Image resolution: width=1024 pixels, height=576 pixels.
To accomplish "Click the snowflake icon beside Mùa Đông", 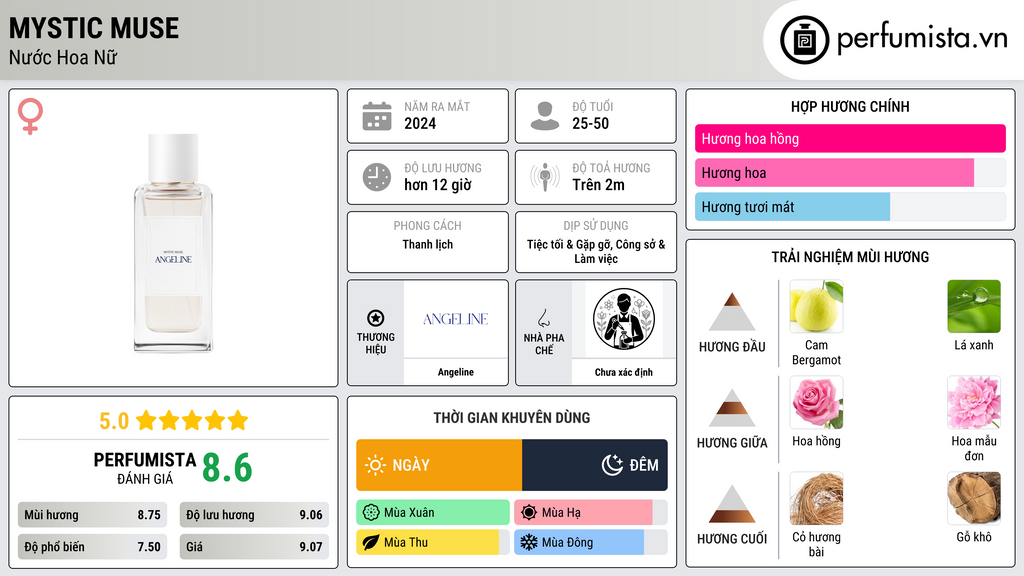I will click(529, 543).
